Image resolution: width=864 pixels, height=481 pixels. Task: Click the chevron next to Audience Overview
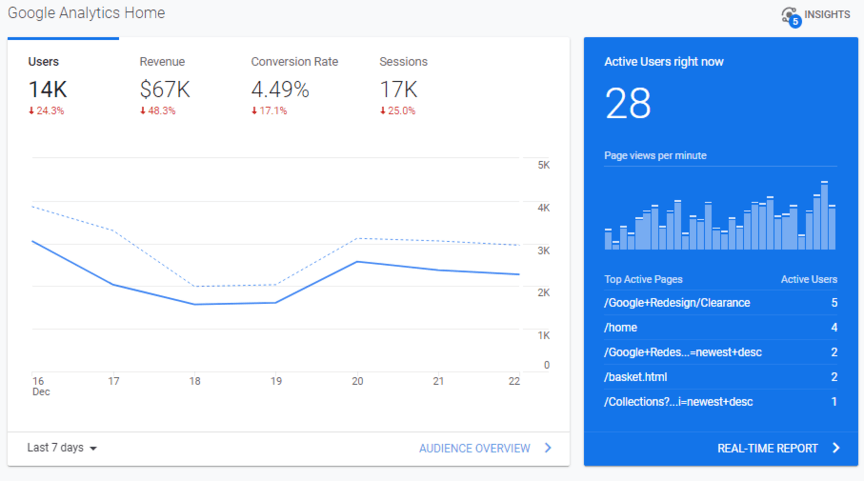tap(548, 448)
